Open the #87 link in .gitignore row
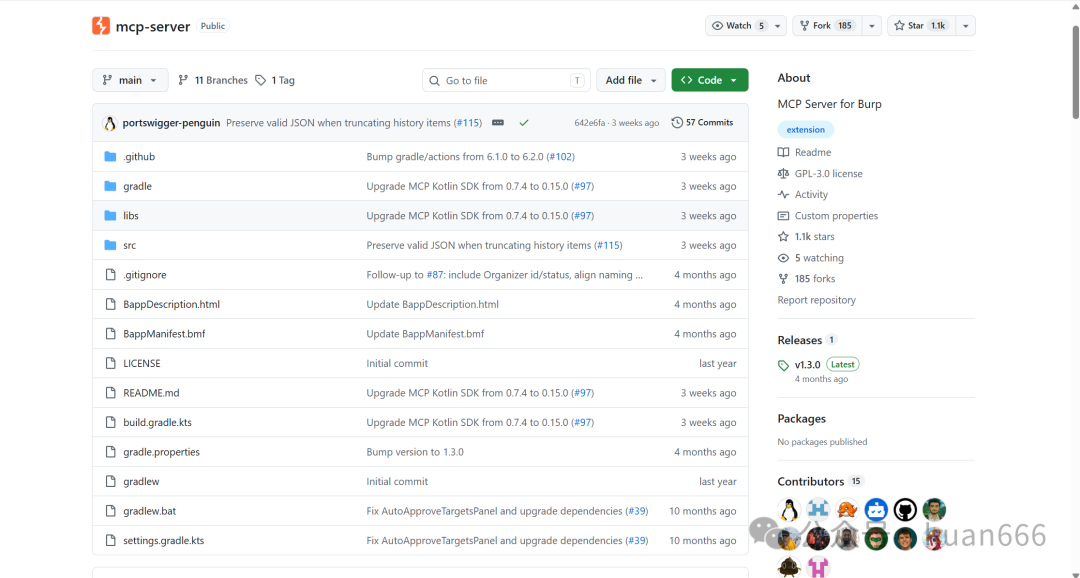 pos(435,275)
